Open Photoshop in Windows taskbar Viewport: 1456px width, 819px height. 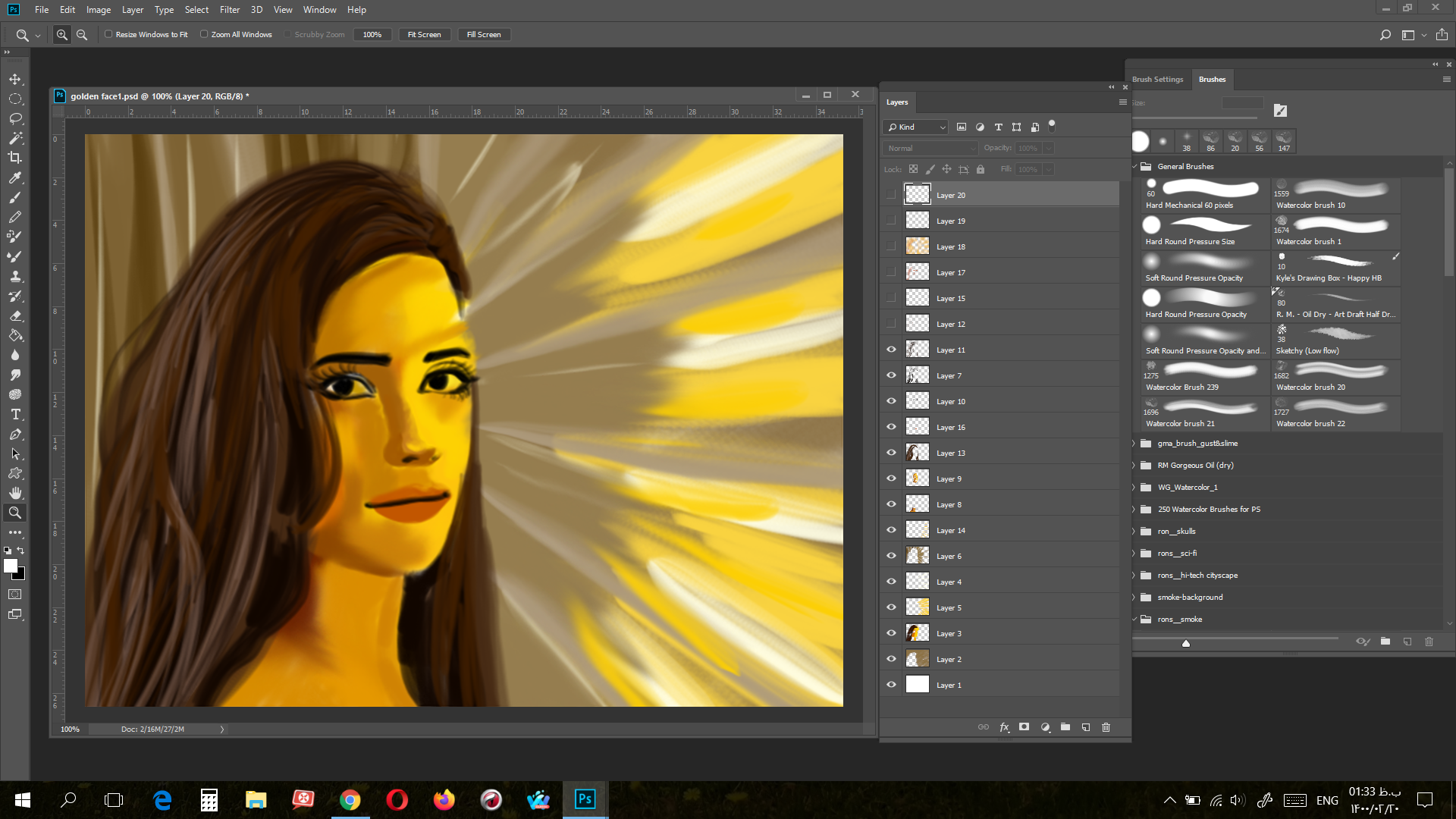click(x=585, y=799)
